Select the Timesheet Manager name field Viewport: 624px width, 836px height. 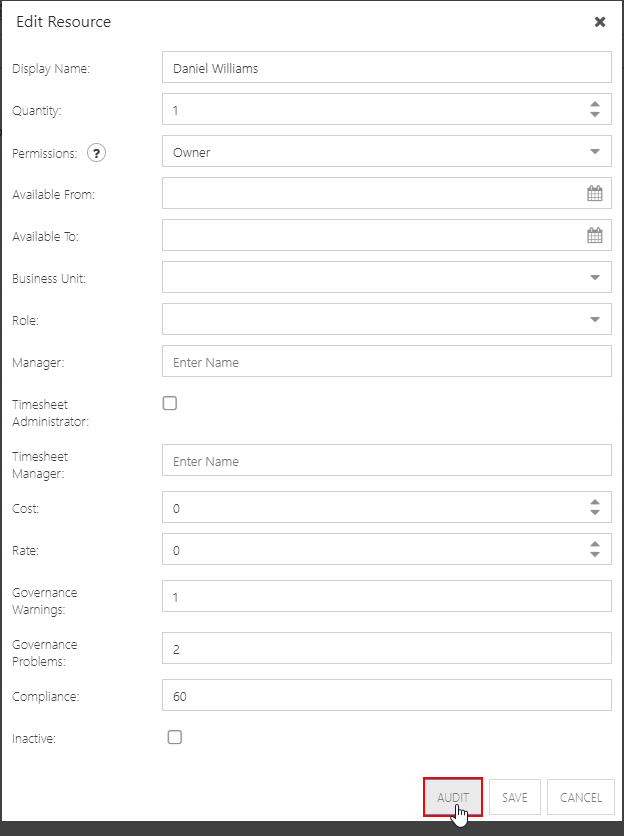[387, 460]
